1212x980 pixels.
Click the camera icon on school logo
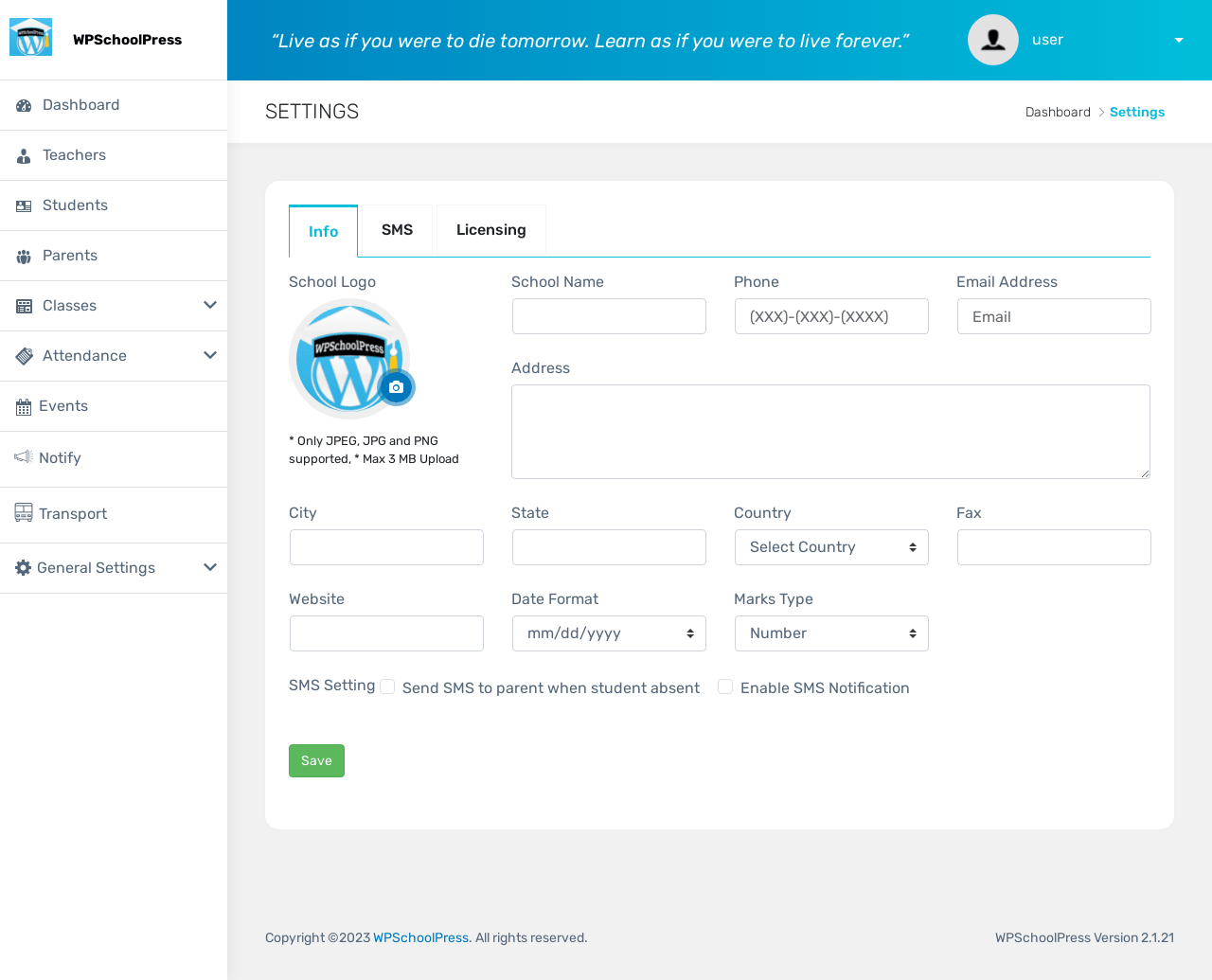tap(397, 387)
